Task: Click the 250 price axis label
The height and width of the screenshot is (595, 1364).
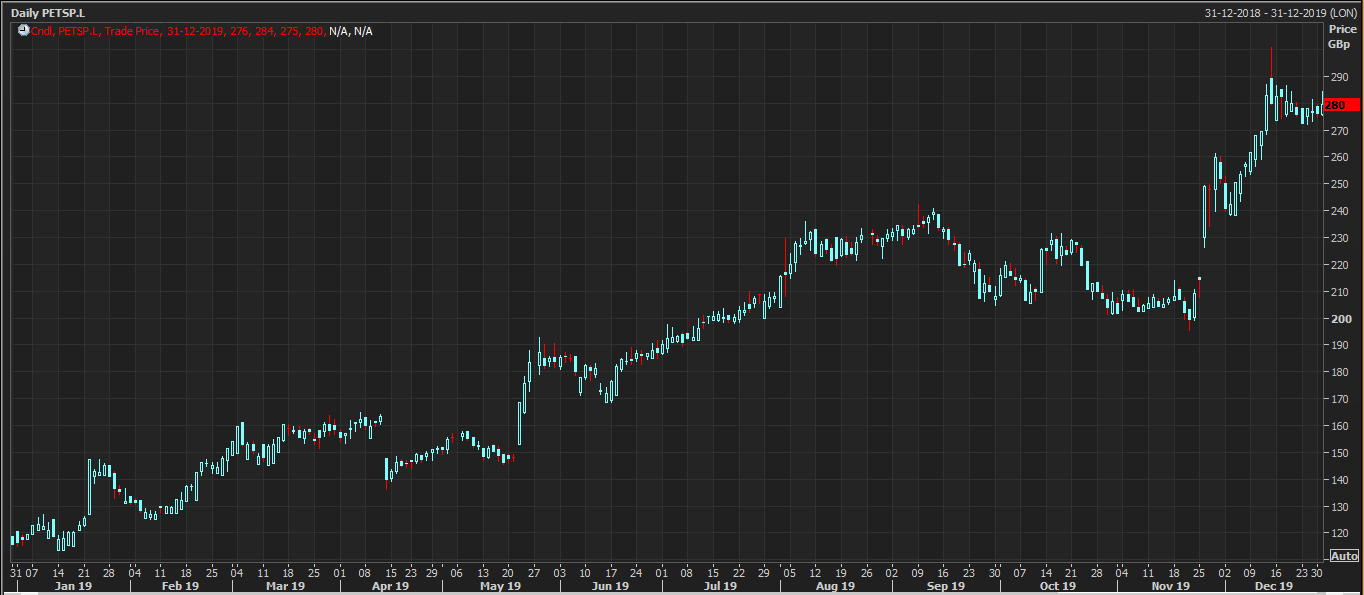Action: pos(1340,185)
